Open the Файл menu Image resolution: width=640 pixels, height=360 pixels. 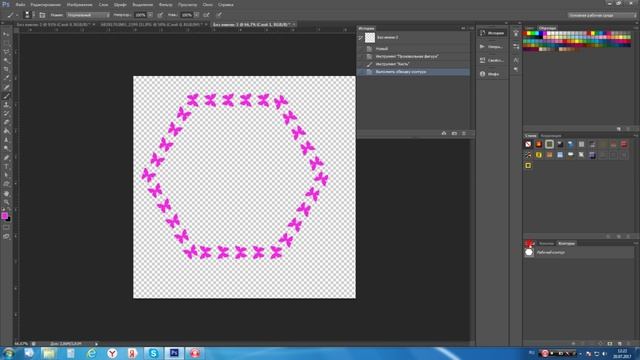point(20,4)
